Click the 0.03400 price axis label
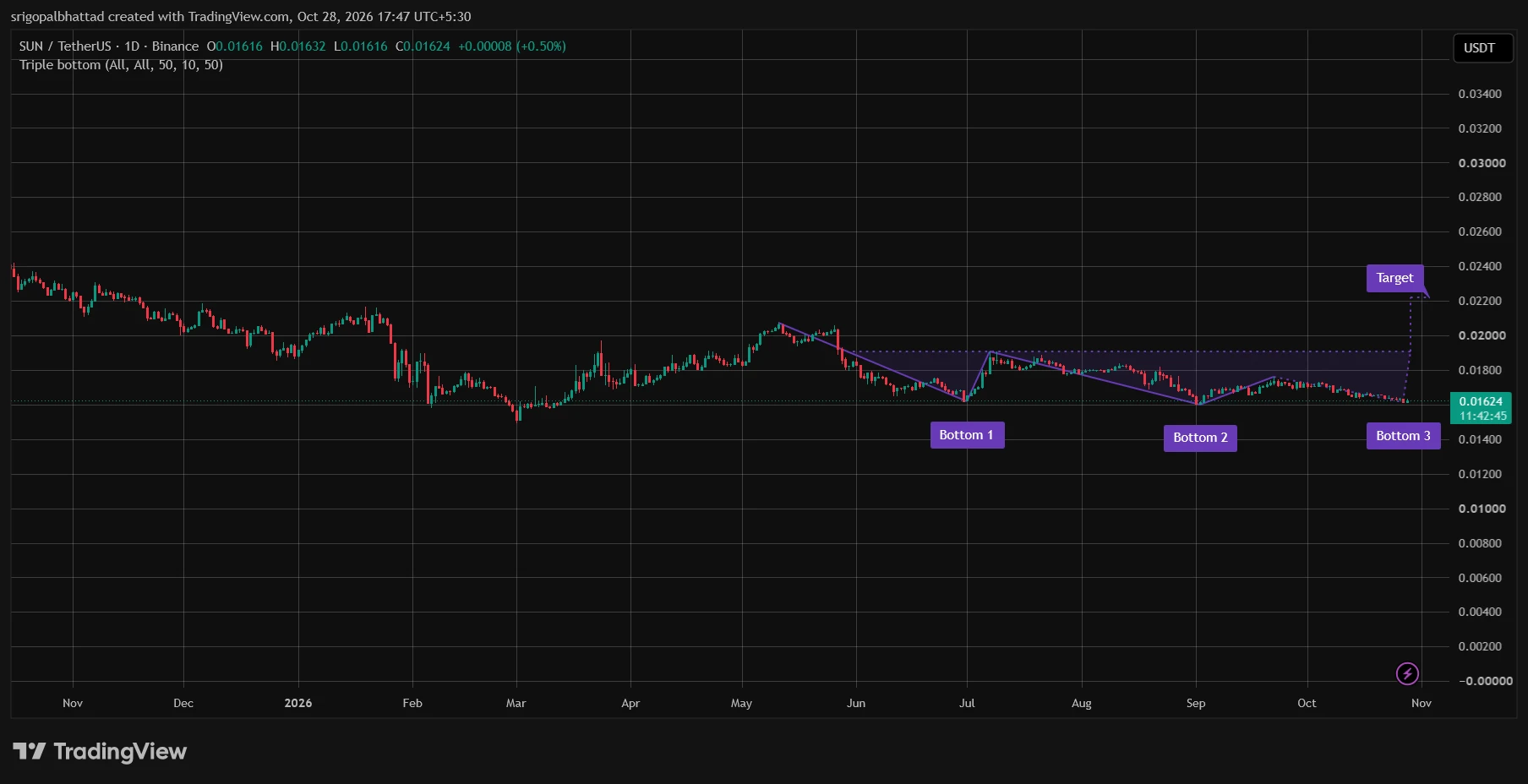The width and height of the screenshot is (1528, 784). 1481,94
